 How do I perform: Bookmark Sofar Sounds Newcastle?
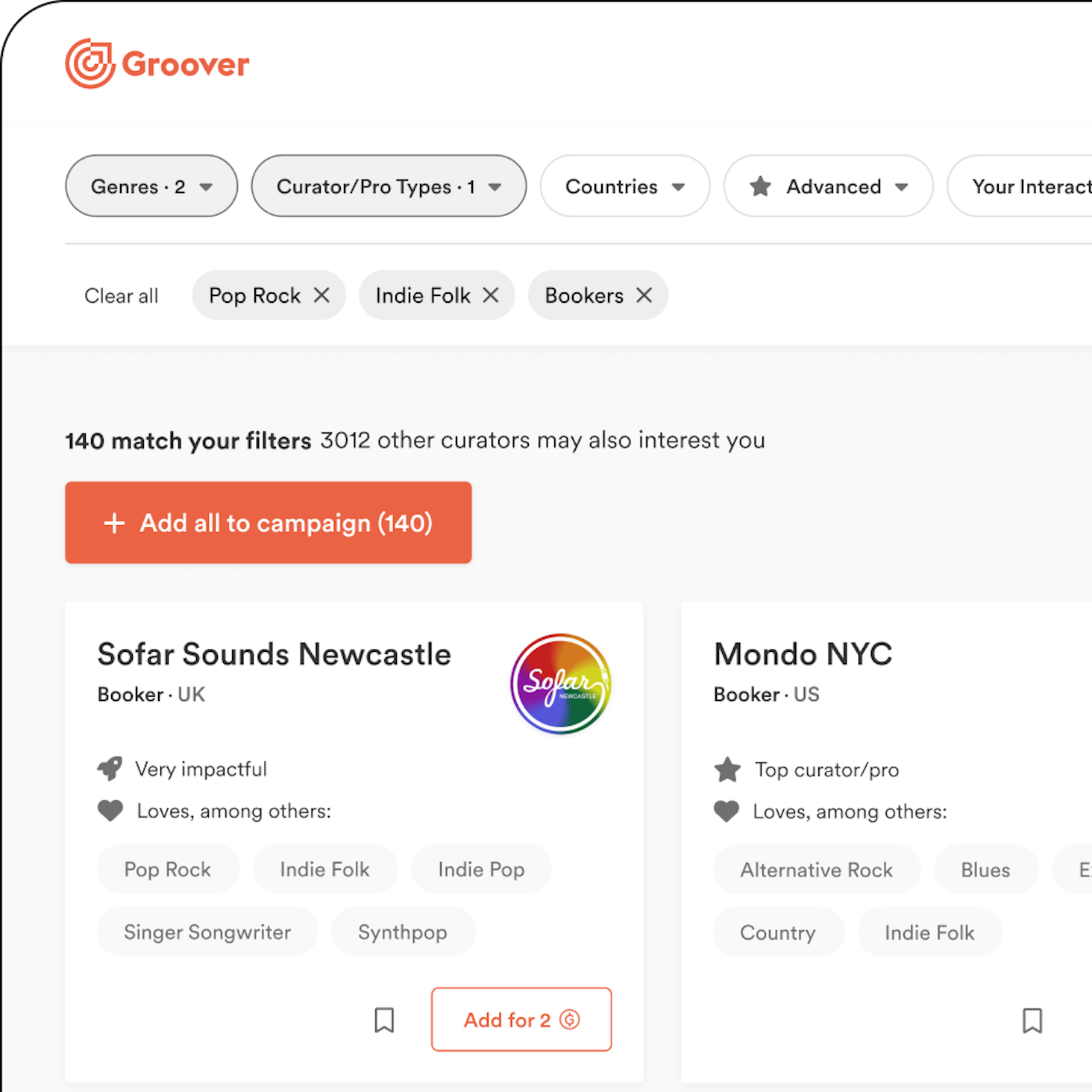pos(384,1020)
